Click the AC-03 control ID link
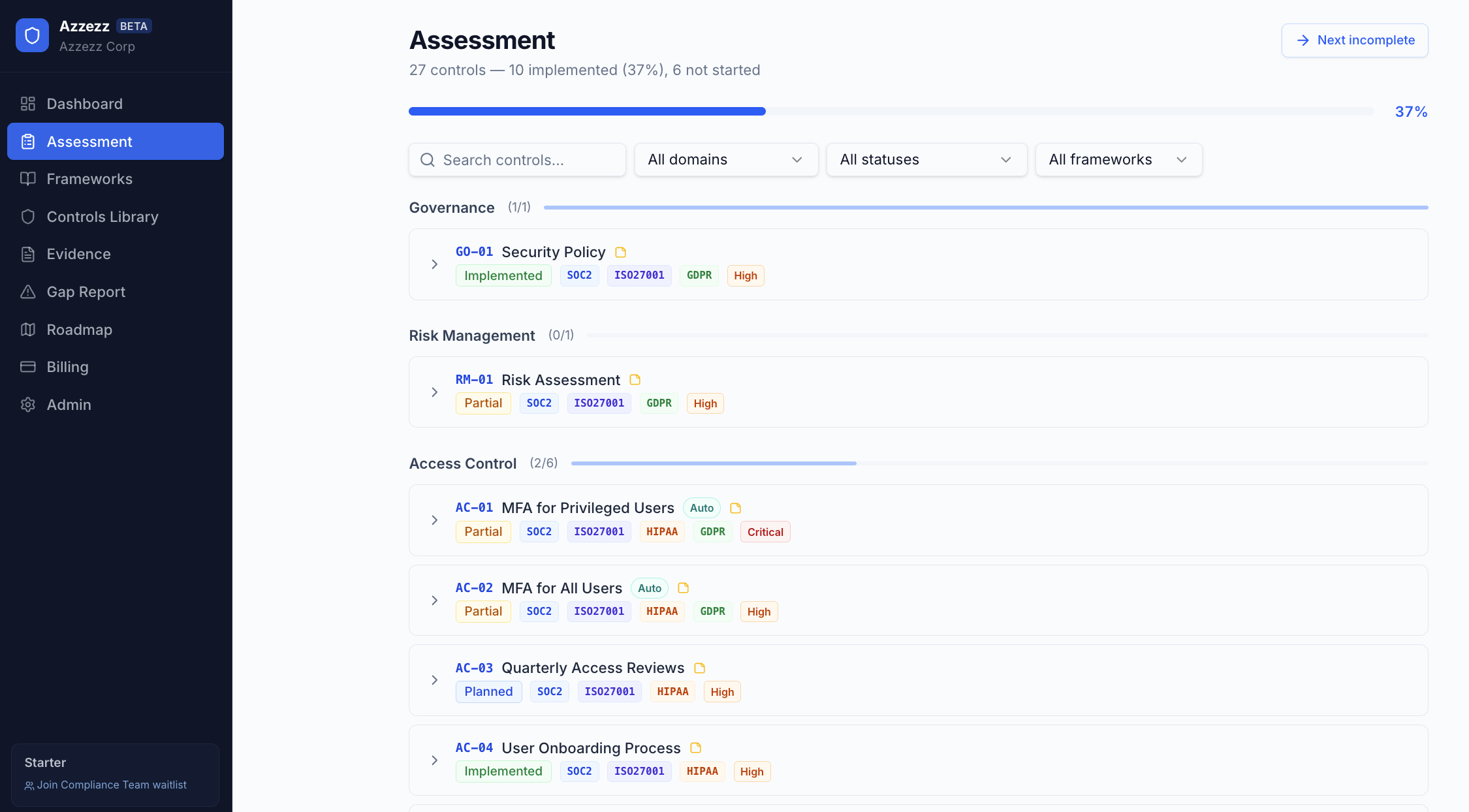Screen dimensions: 1469x812 point(474,668)
